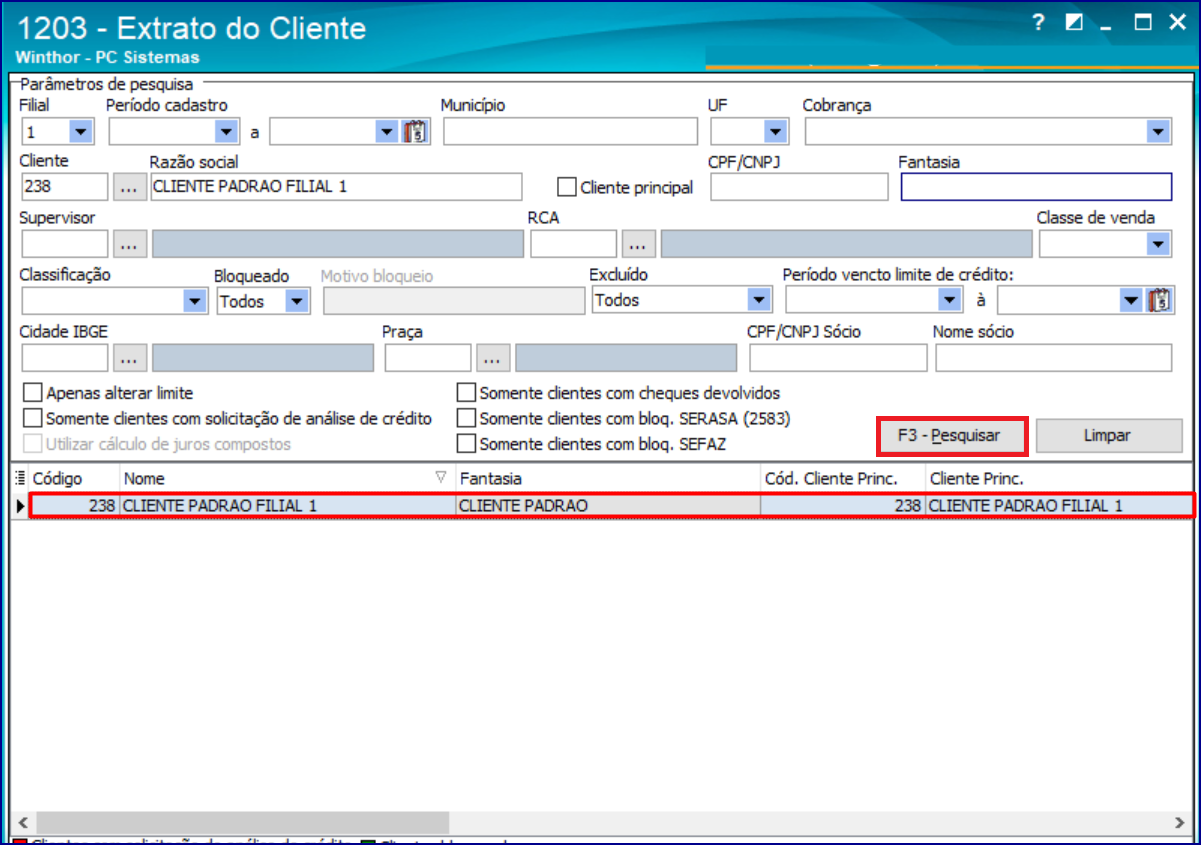
Task: Expand the Excluído dropdown
Action: (x=759, y=300)
